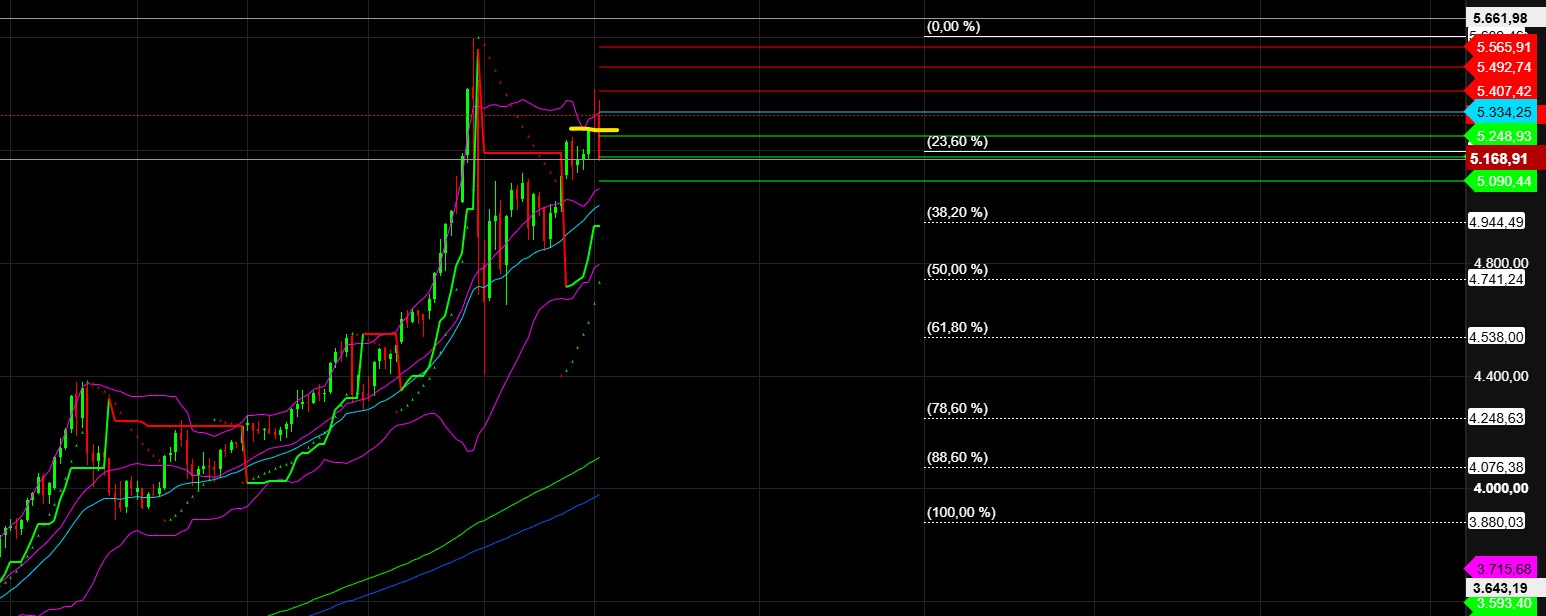Select the green 5.090,44 support level marker
Image resolution: width=1546 pixels, height=616 pixels.
coord(1503,181)
